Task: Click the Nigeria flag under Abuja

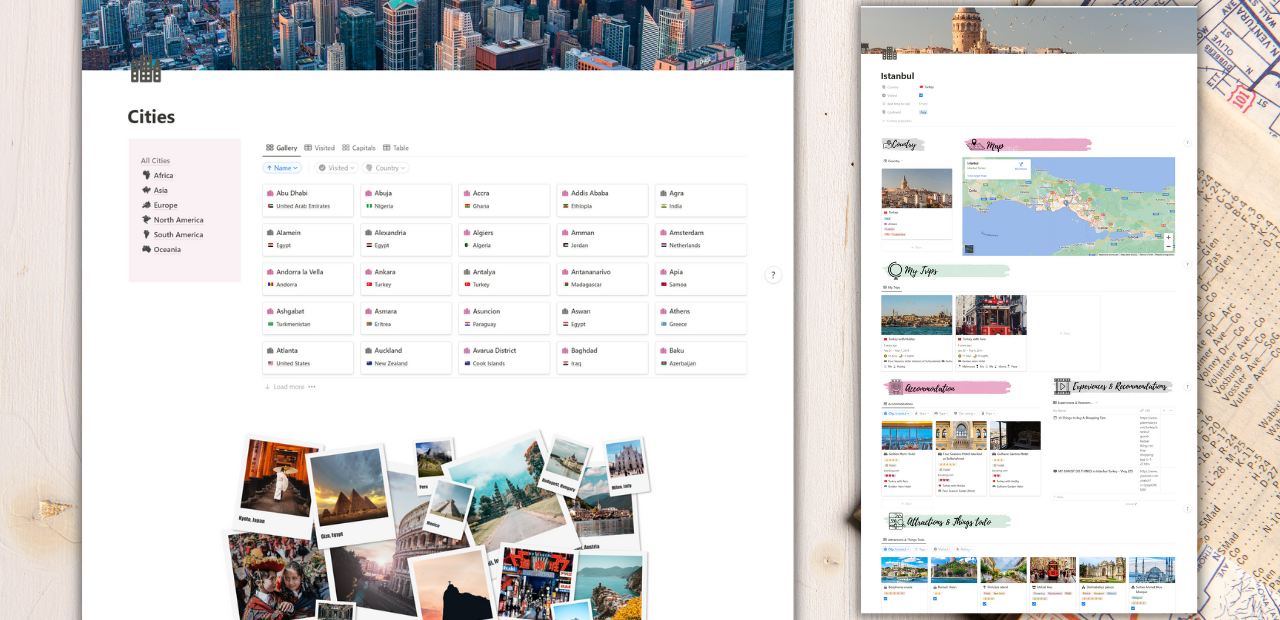Action: (x=368, y=206)
